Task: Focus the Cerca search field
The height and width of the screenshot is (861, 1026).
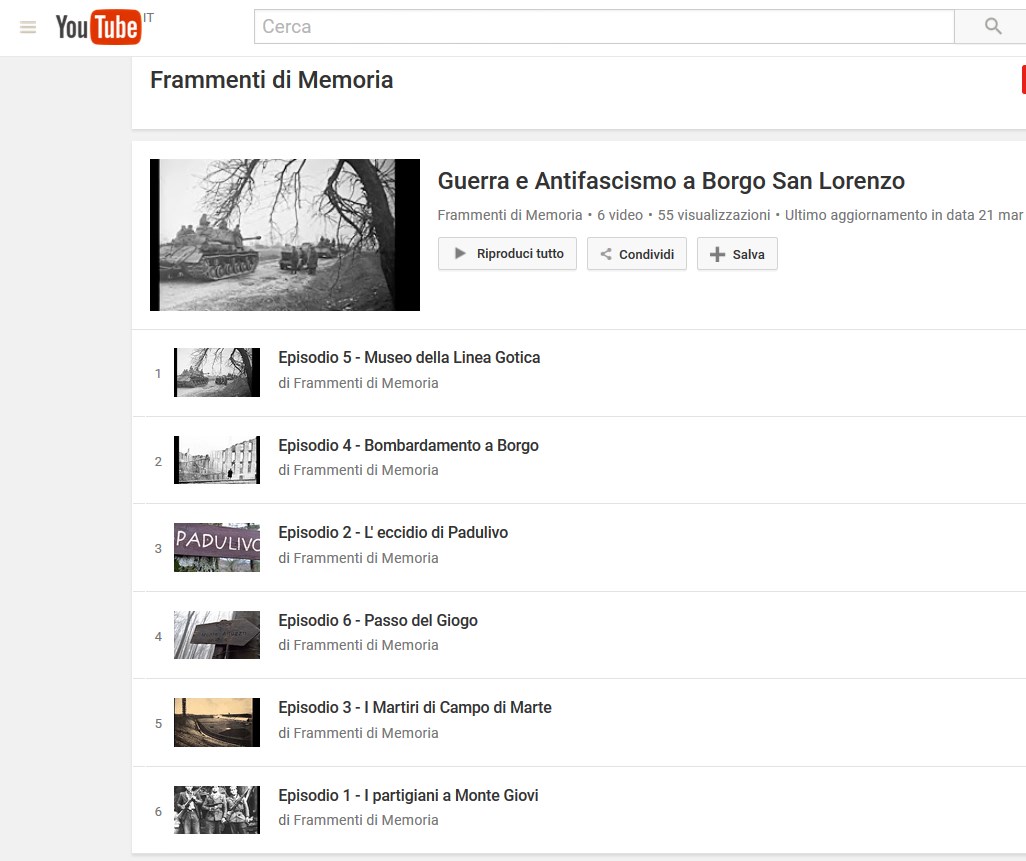Action: point(604,26)
